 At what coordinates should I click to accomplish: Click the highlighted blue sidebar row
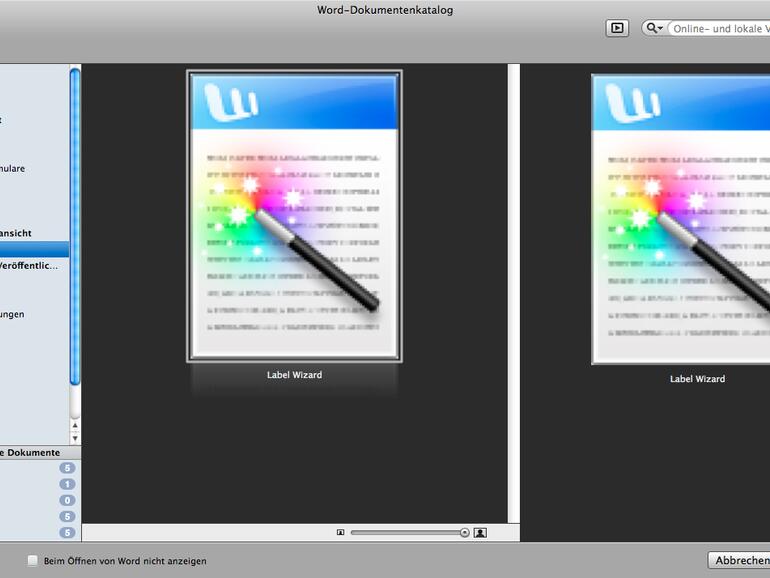click(34, 249)
